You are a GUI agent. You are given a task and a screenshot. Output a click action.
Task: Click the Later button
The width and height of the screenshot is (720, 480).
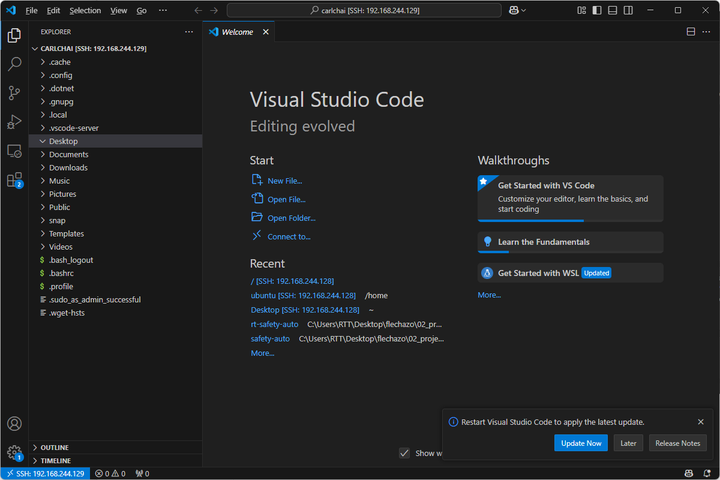coord(628,443)
